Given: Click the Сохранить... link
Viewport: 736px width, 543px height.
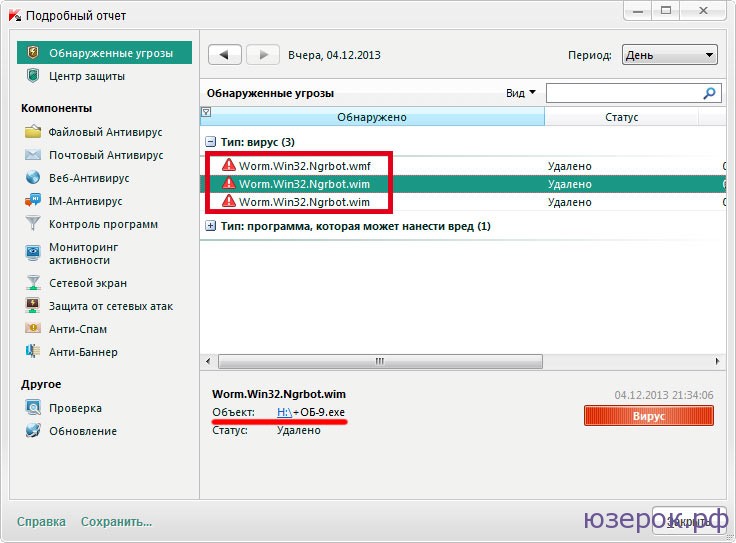Looking at the screenshot, I should 116,521.
